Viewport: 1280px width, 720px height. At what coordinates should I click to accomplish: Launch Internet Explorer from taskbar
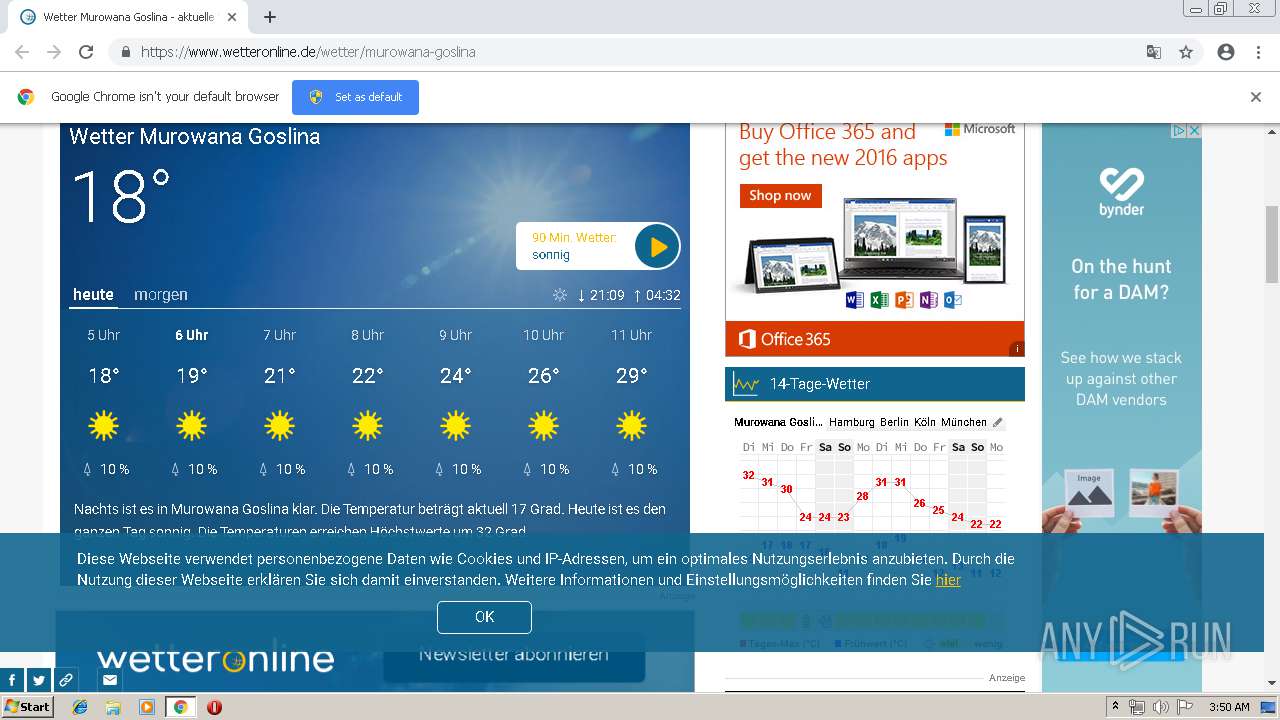tap(80, 707)
